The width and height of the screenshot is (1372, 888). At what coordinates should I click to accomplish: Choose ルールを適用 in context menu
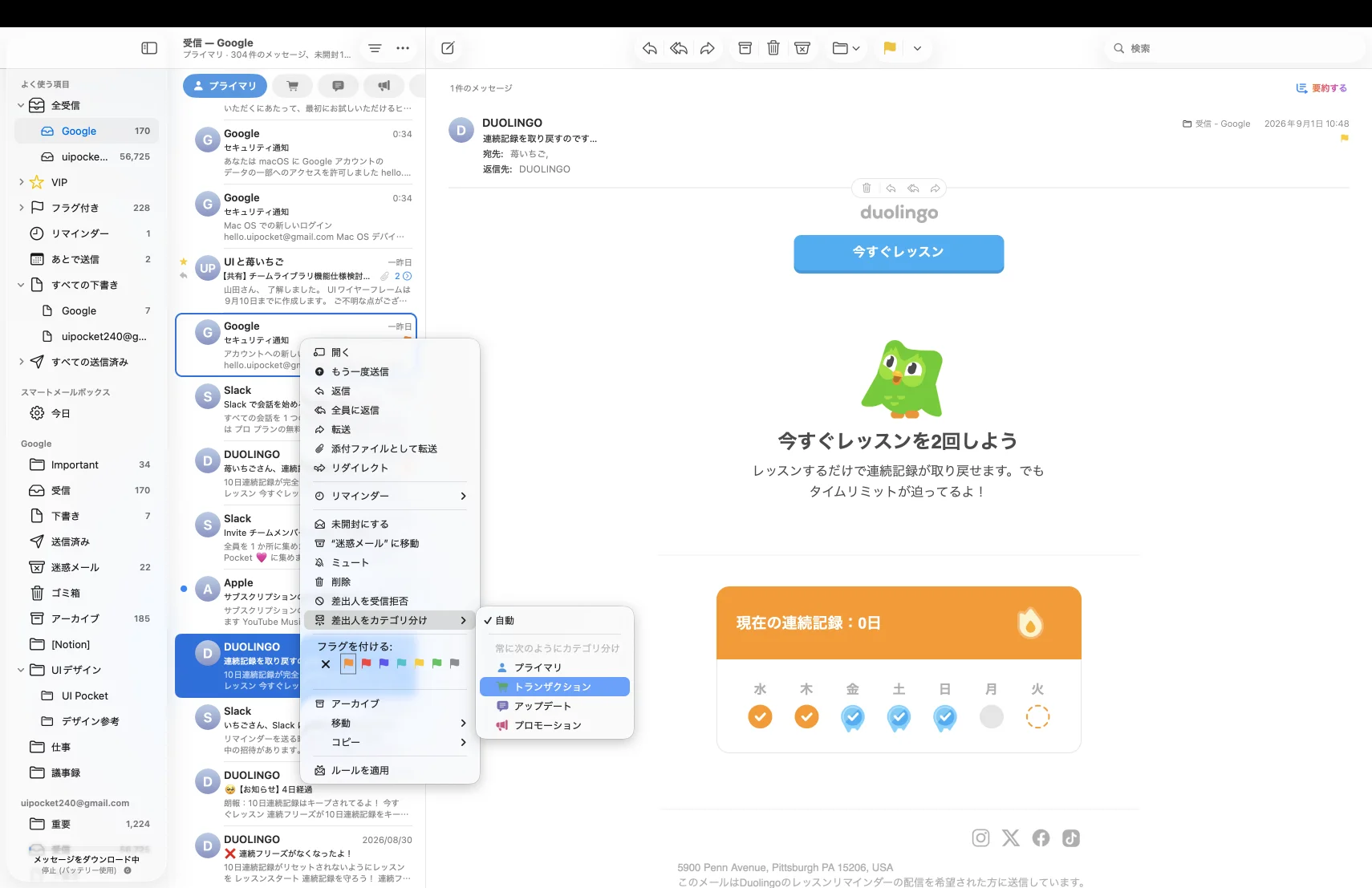click(390, 770)
